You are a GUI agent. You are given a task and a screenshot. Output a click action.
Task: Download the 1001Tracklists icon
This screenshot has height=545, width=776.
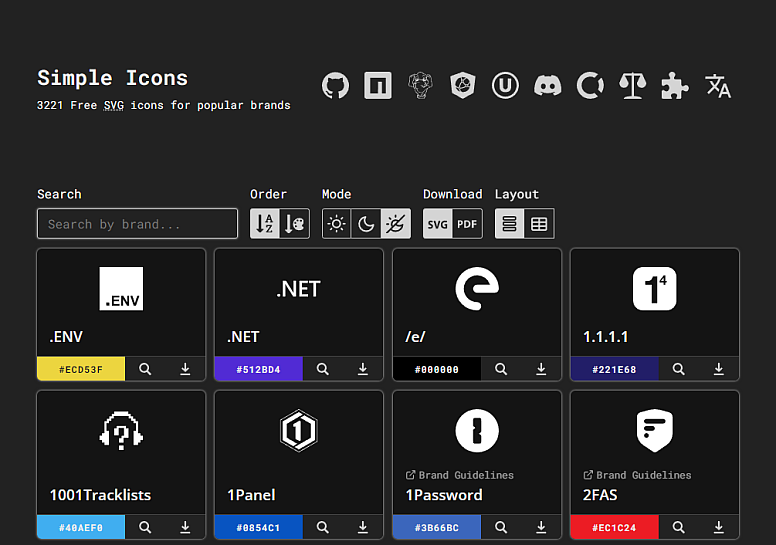tap(185, 527)
